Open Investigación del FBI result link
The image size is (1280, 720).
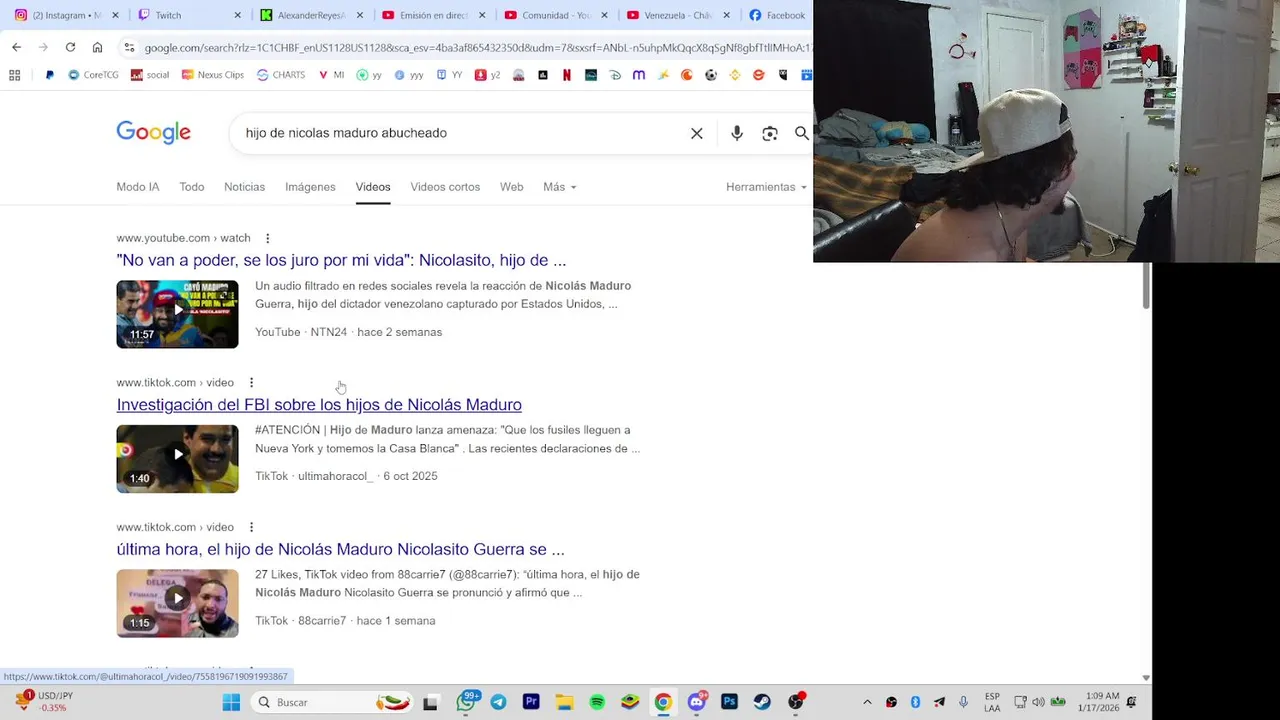coord(319,405)
